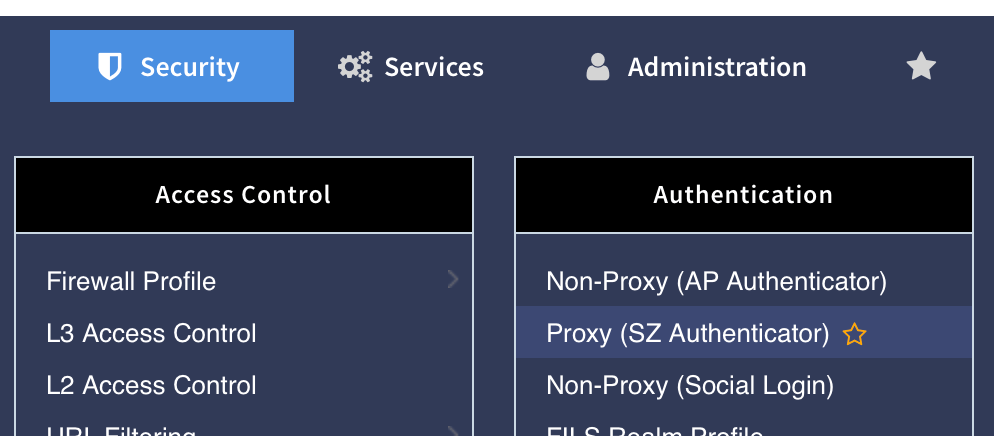
Task: Click the shield icon on Security tab
Action: (109, 67)
